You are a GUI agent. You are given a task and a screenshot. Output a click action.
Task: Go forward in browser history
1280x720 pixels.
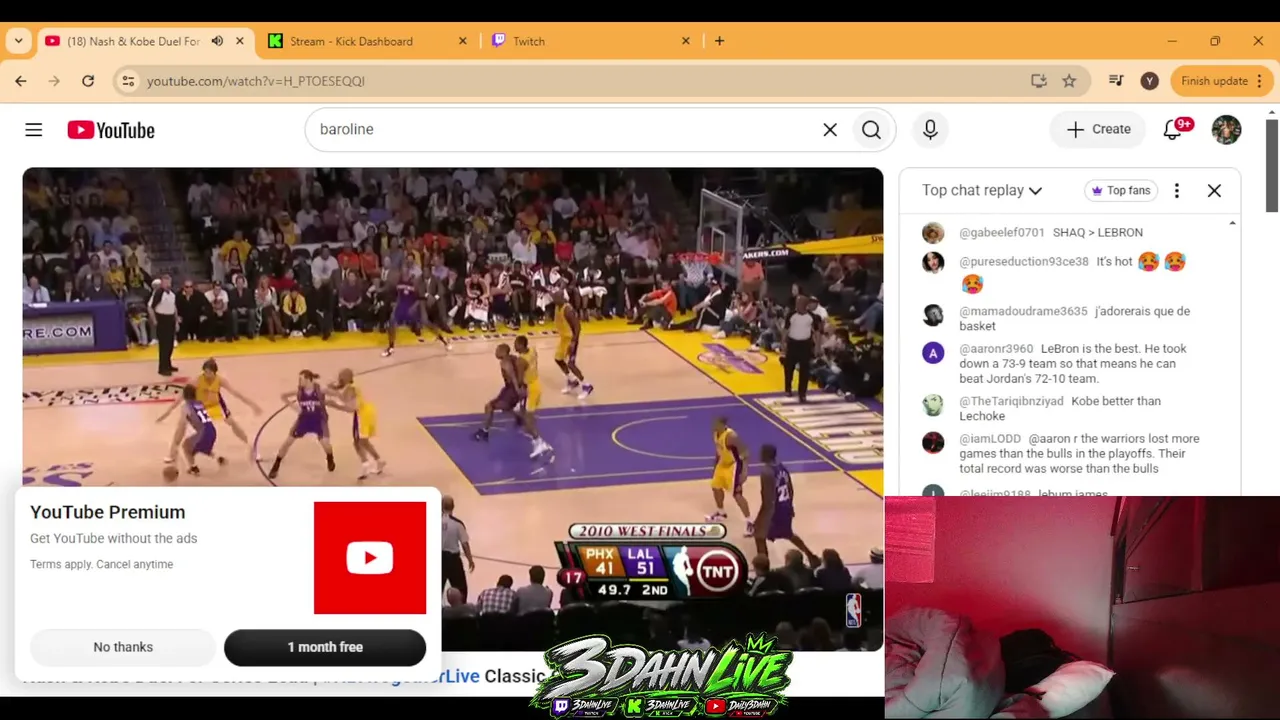click(54, 81)
